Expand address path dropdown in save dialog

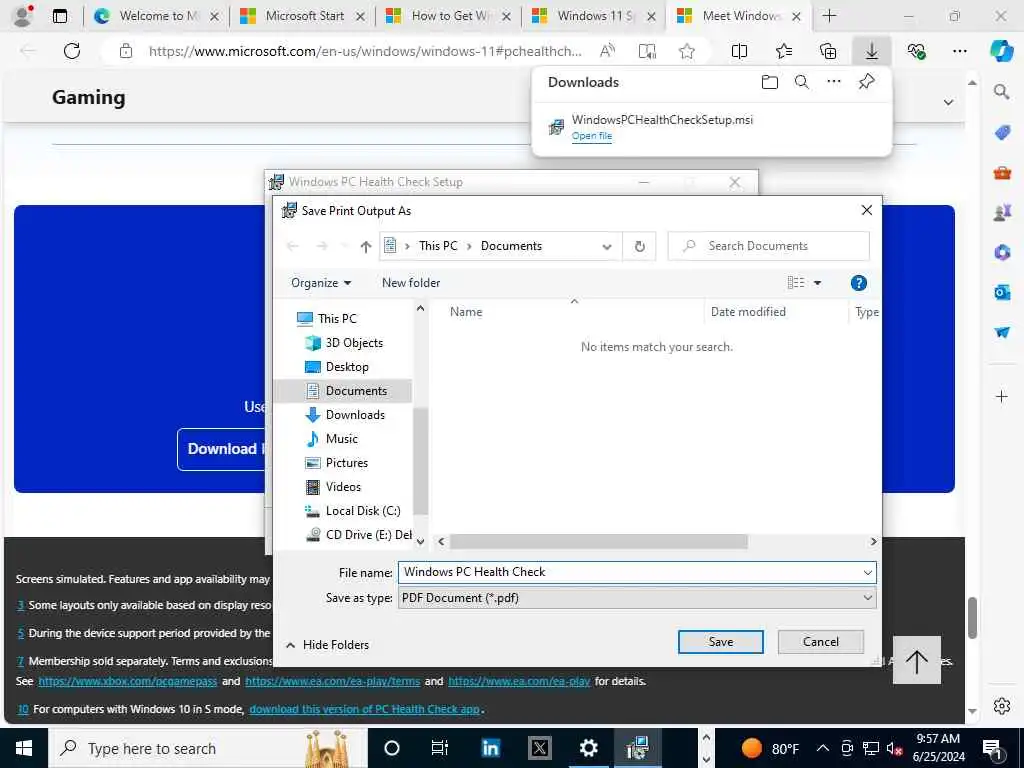click(607, 247)
